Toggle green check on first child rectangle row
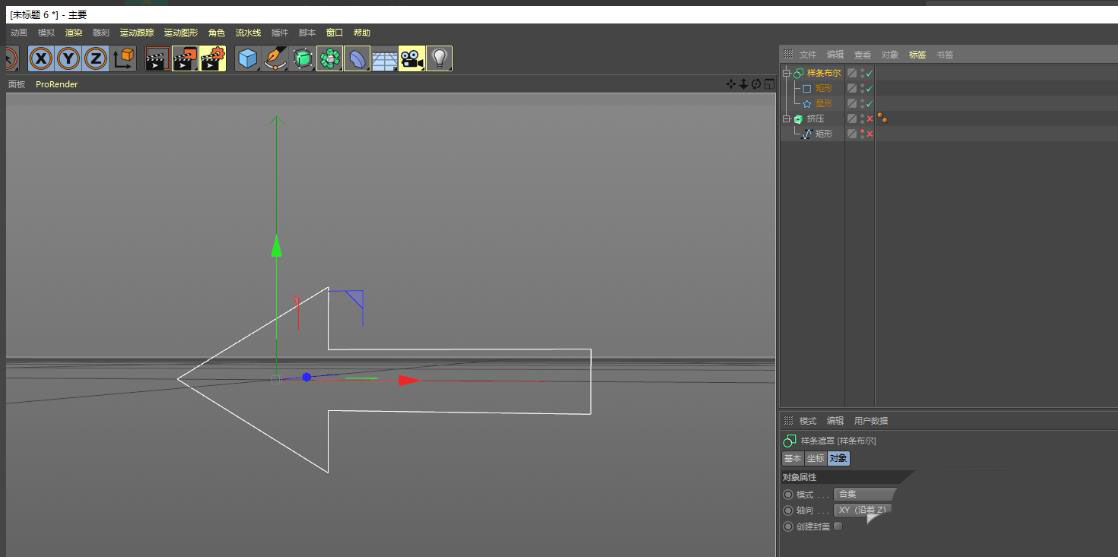The height and width of the screenshot is (557, 1118). click(870, 88)
